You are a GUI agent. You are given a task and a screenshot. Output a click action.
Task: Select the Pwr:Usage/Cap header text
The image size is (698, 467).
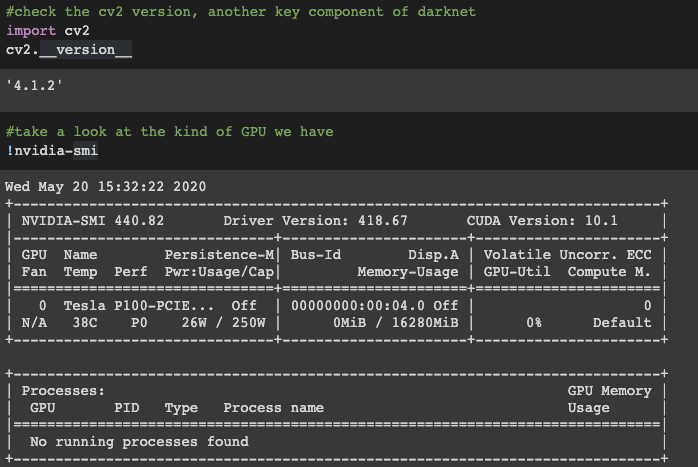[x=219, y=272]
